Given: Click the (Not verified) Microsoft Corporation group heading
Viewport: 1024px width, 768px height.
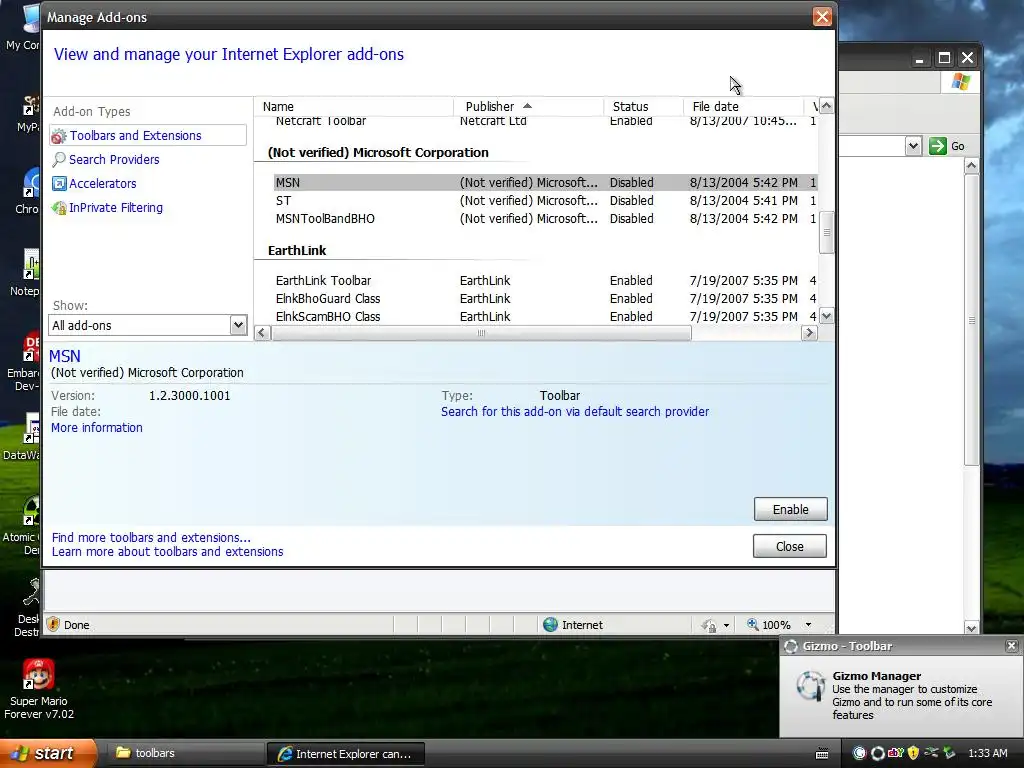Looking at the screenshot, I should click(x=378, y=152).
